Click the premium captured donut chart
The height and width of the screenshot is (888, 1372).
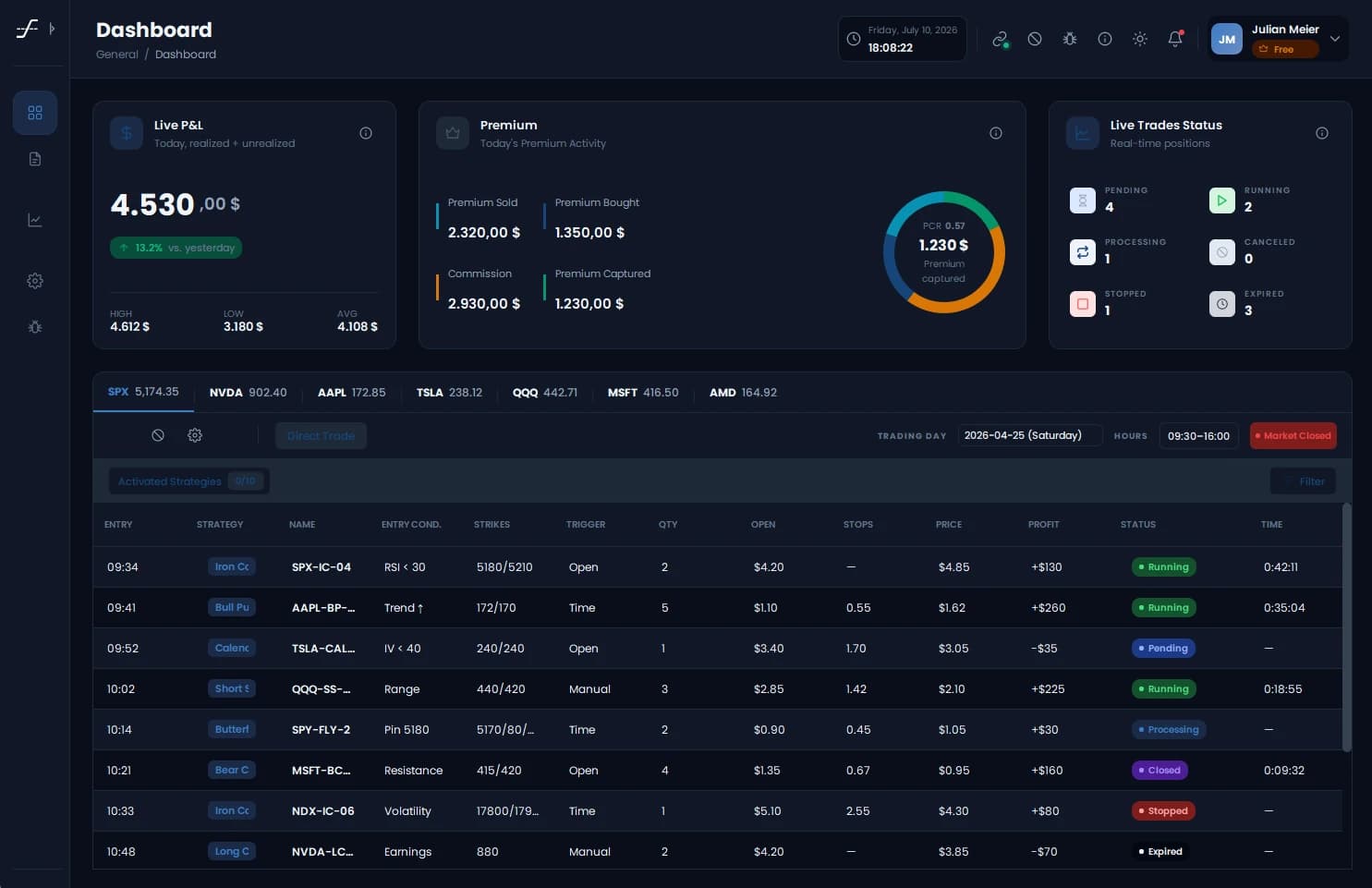tap(943, 251)
